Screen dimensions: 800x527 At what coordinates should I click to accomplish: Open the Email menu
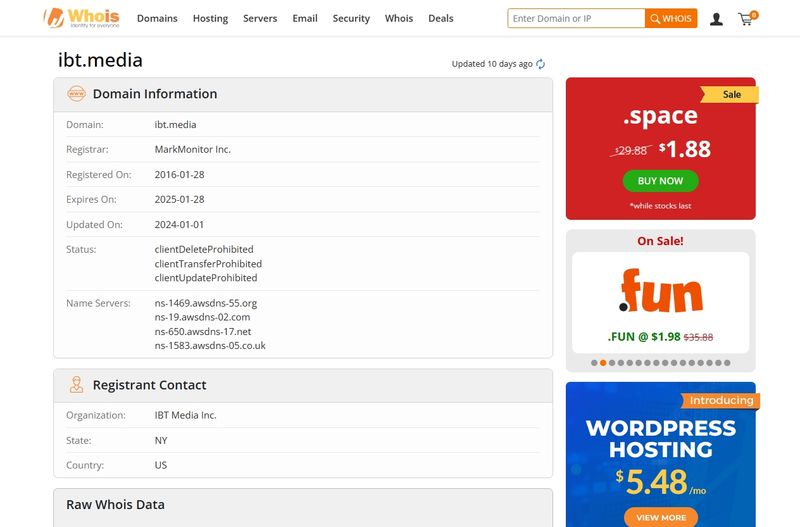point(305,18)
